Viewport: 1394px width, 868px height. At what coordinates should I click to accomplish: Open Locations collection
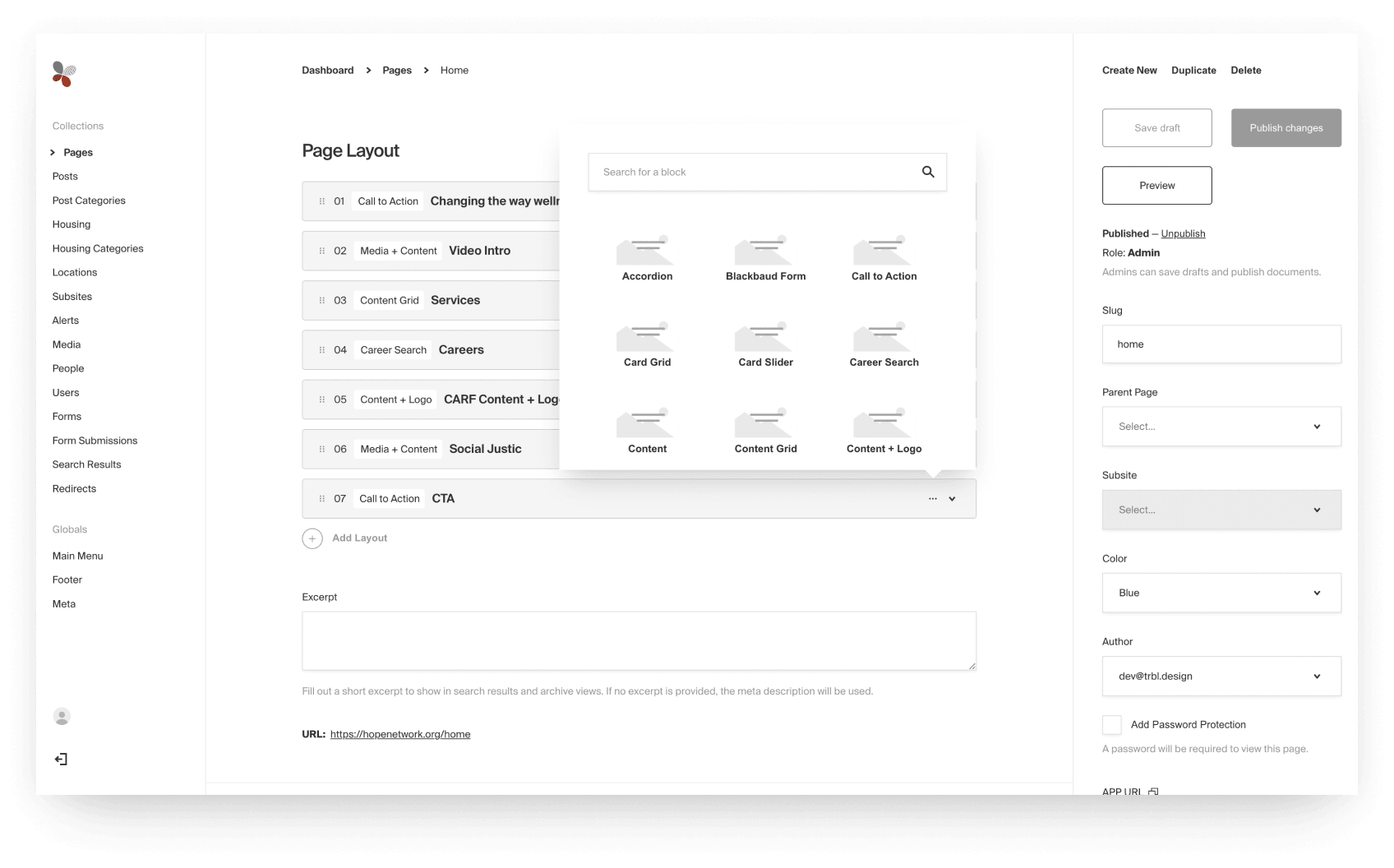pyautogui.click(x=75, y=272)
